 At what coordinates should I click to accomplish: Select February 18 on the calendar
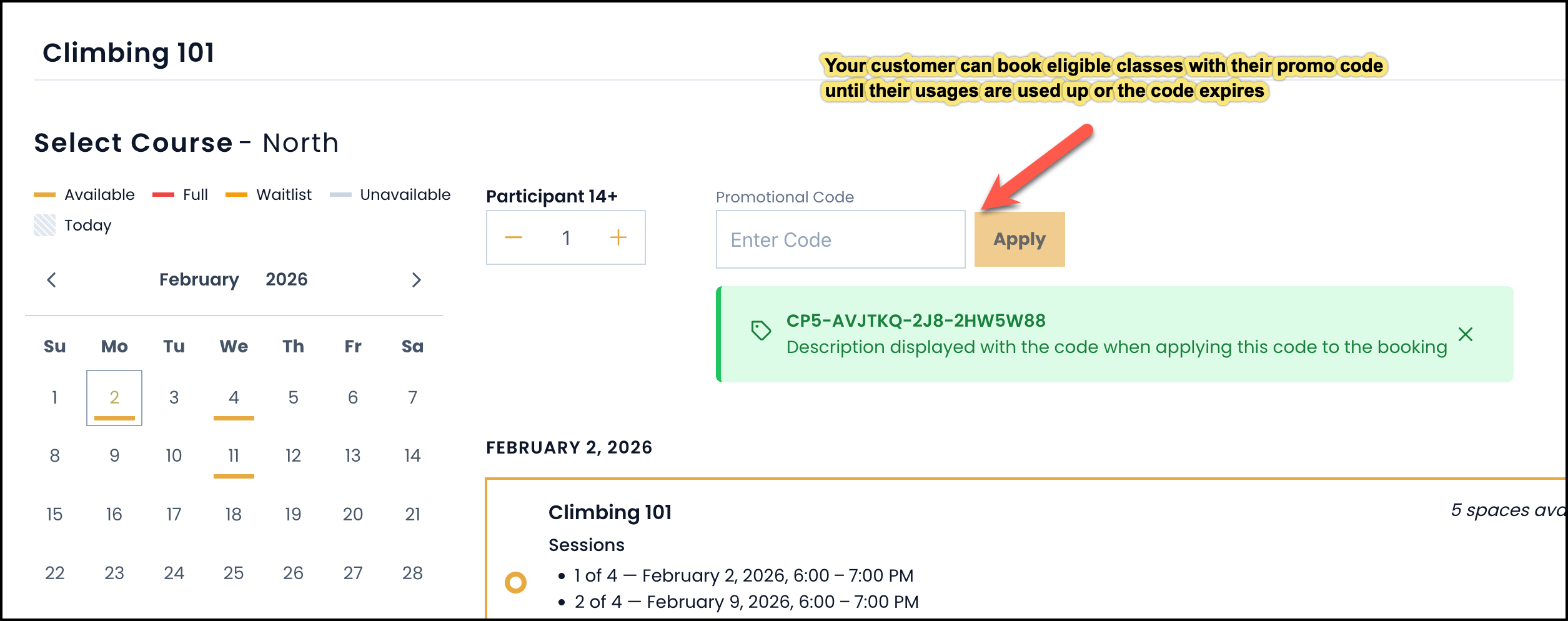click(234, 514)
